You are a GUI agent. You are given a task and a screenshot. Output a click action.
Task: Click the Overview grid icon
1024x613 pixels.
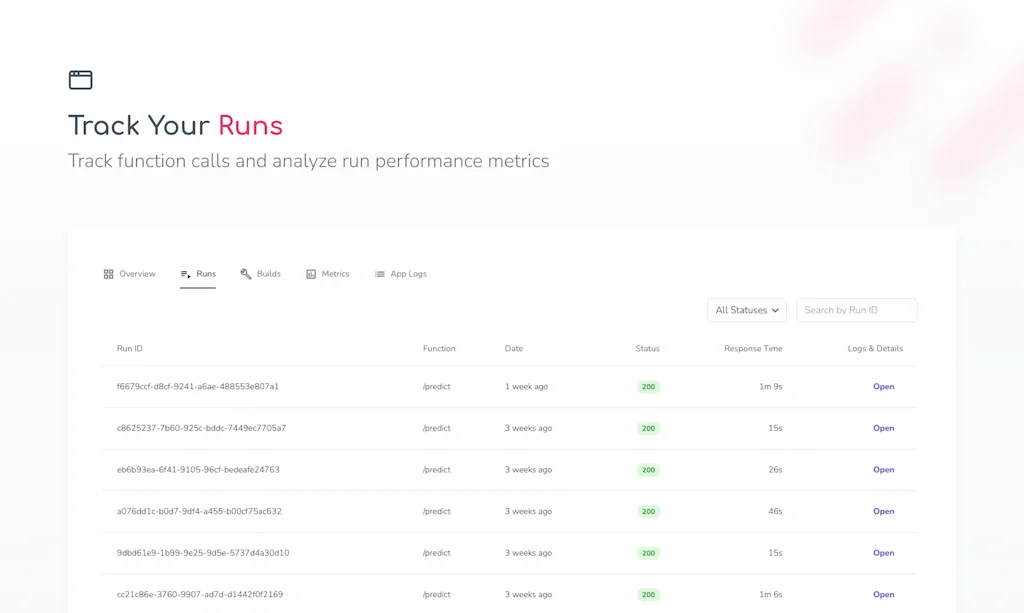pos(108,274)
